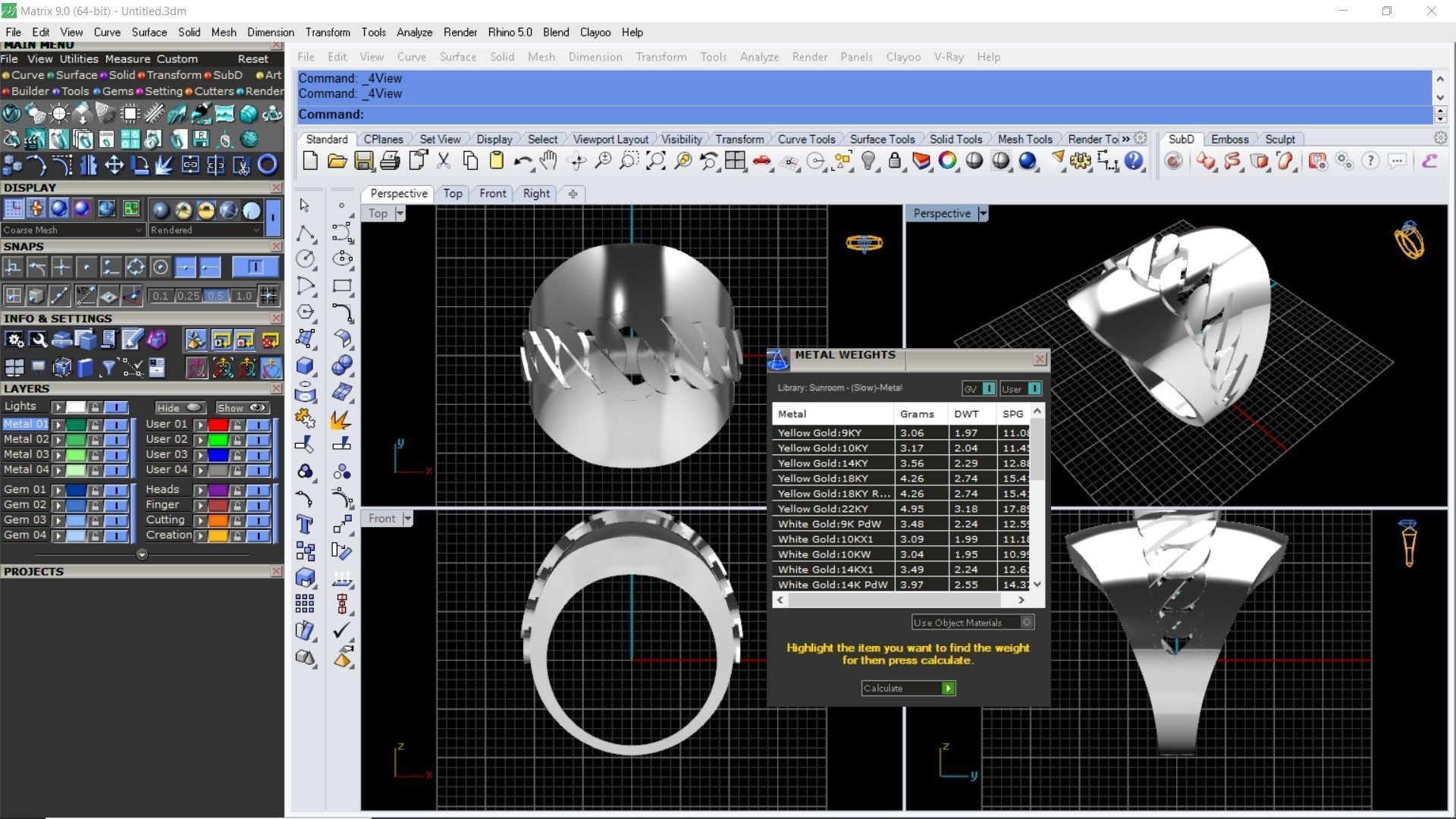This screenshot has width=1456, height=819.
Task: Open the Coarse Mesh dropdown
Action: (73, 230)
